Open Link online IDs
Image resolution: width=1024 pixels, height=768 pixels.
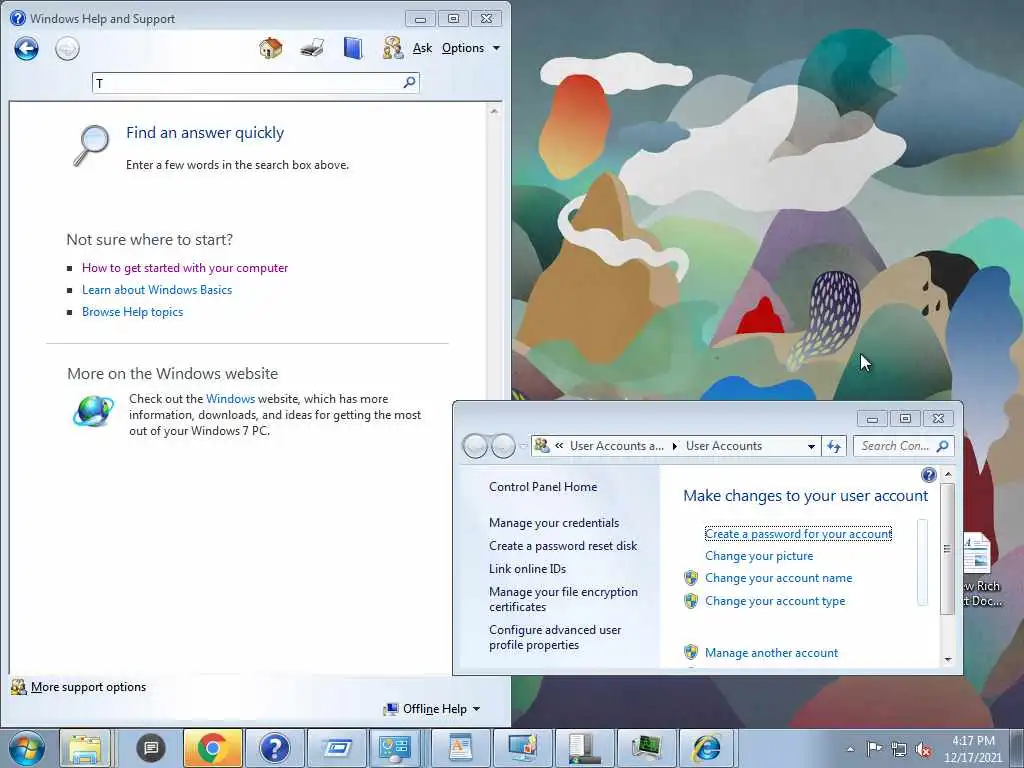click(527, 569)
